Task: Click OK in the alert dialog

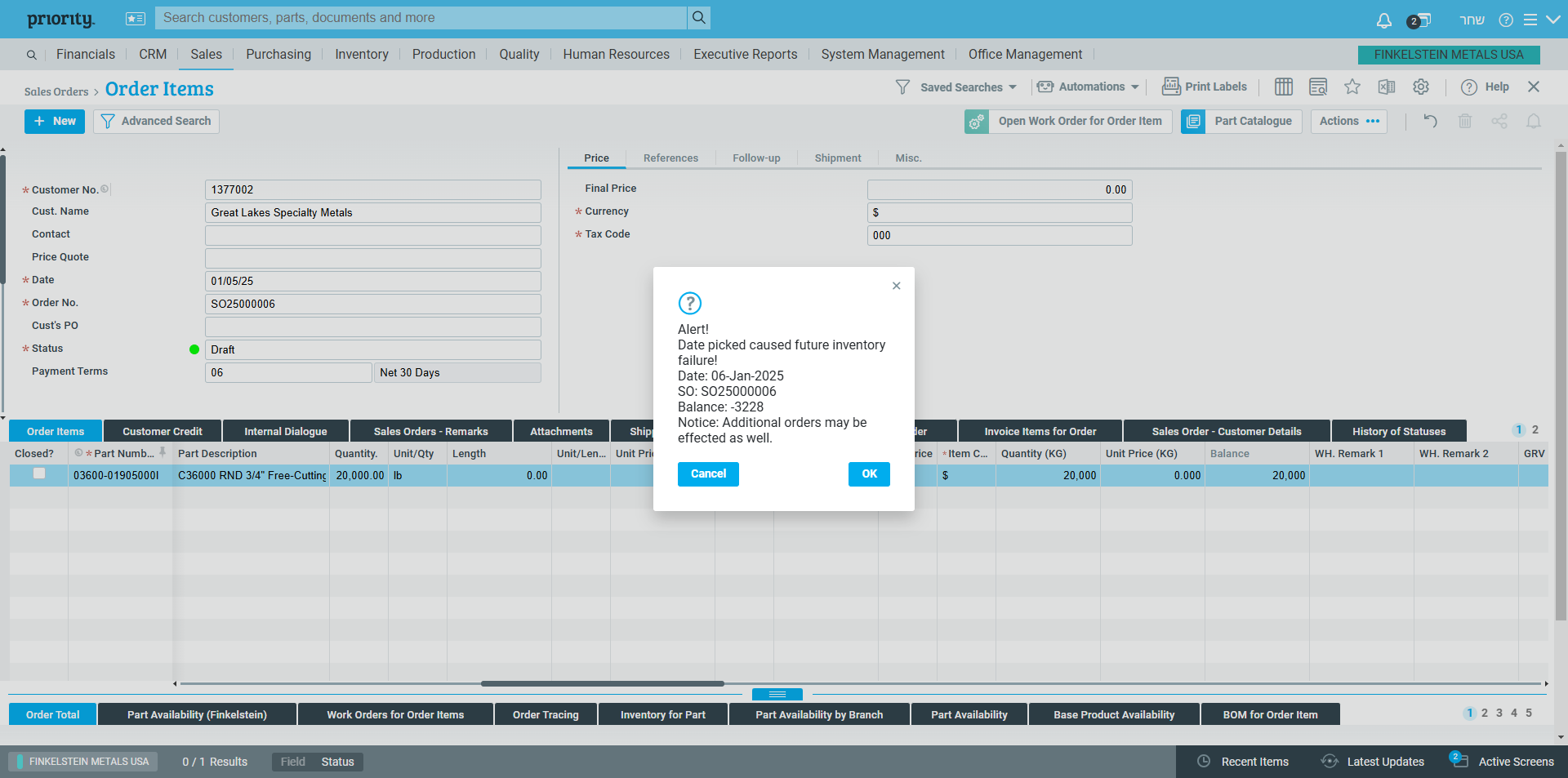Action: pyautogui.click(x=869, y=474)
